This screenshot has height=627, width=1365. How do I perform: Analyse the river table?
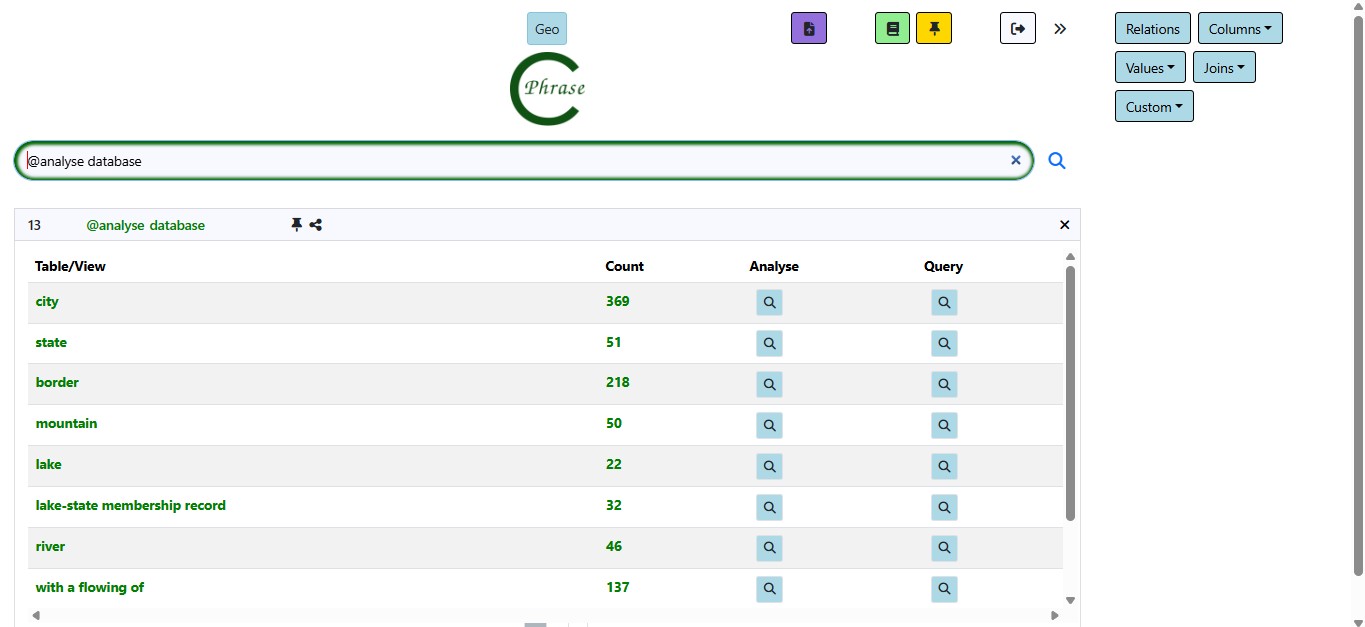pyautogui.click(x=769, y=549)
